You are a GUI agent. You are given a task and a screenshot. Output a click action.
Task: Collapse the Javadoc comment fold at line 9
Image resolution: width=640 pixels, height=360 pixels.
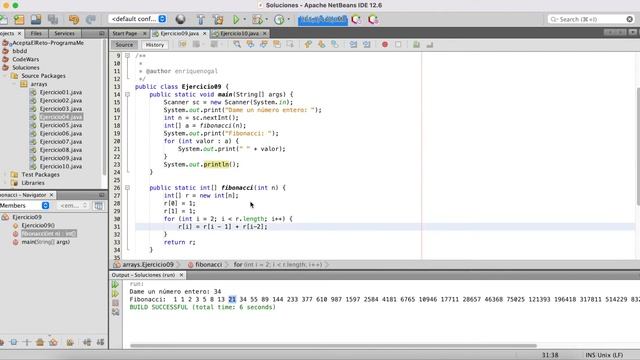pos(127,56)
